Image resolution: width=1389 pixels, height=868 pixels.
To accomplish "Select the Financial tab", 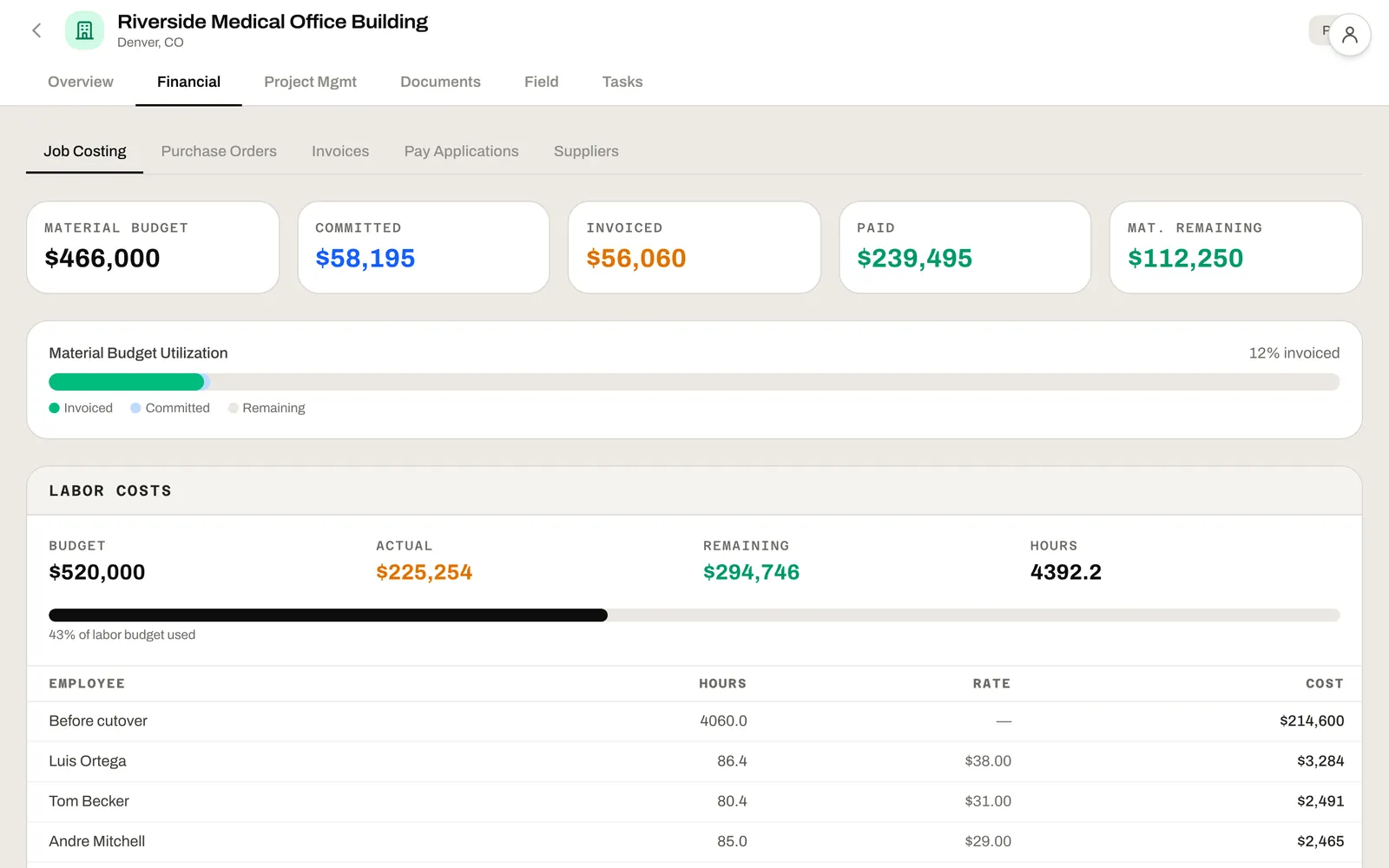I will click(188, 82).
